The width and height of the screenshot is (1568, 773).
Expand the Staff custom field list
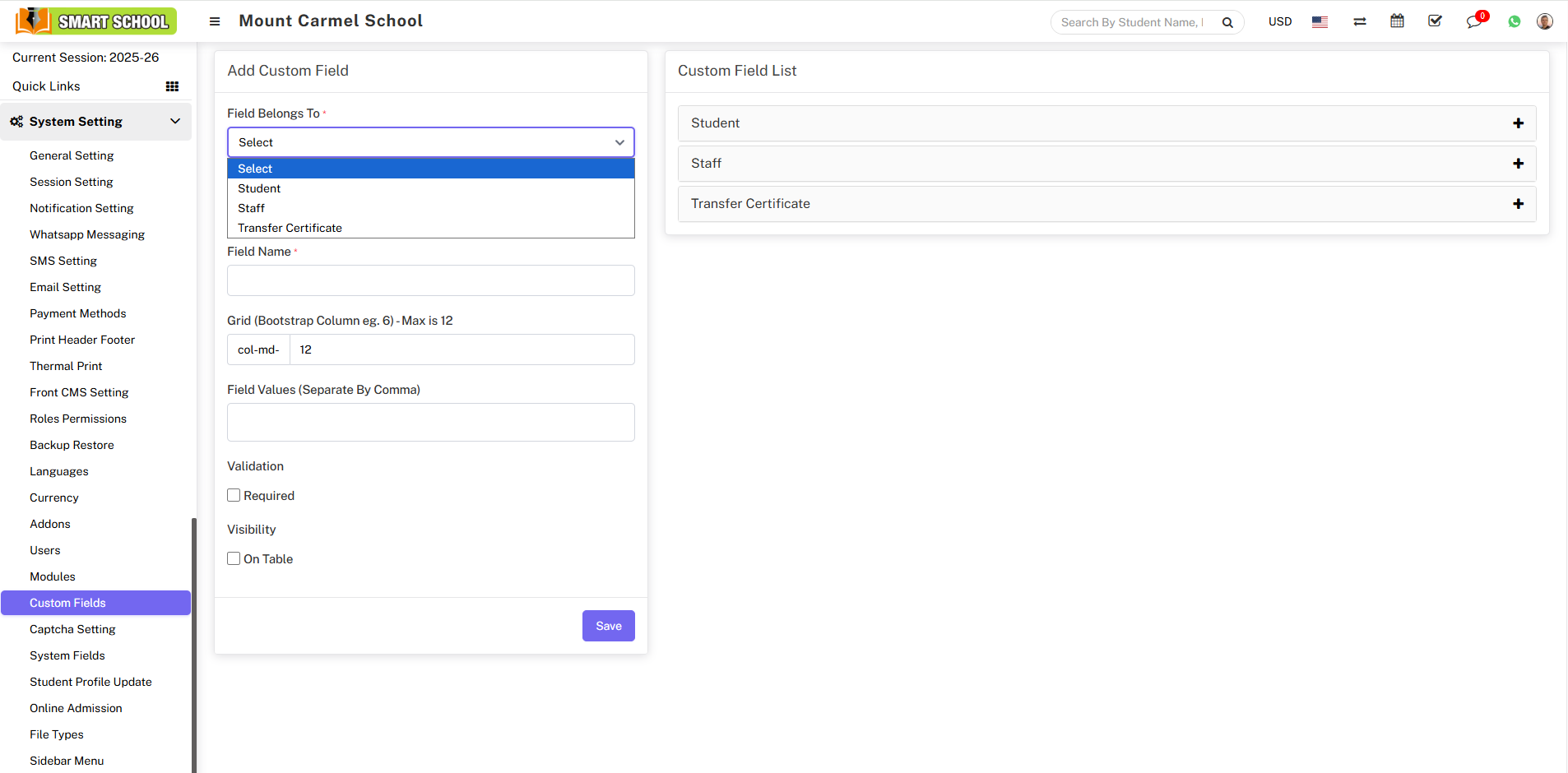click(1518, 164)
